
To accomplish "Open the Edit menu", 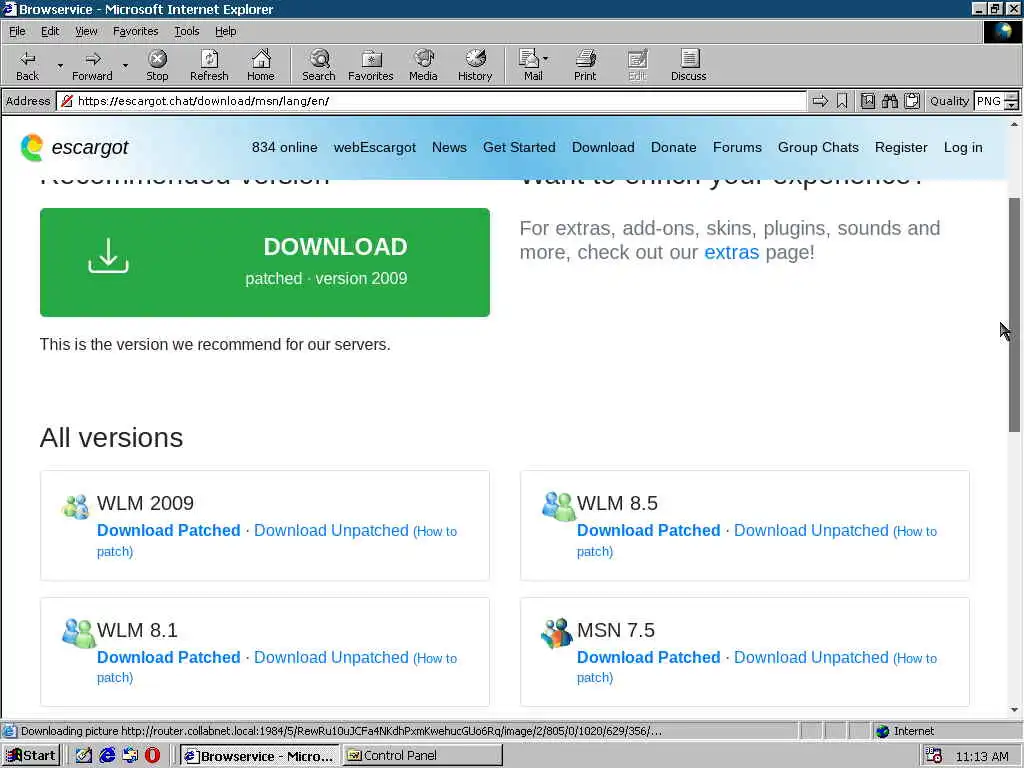I will pyautogui.click(x=50, y=31).
